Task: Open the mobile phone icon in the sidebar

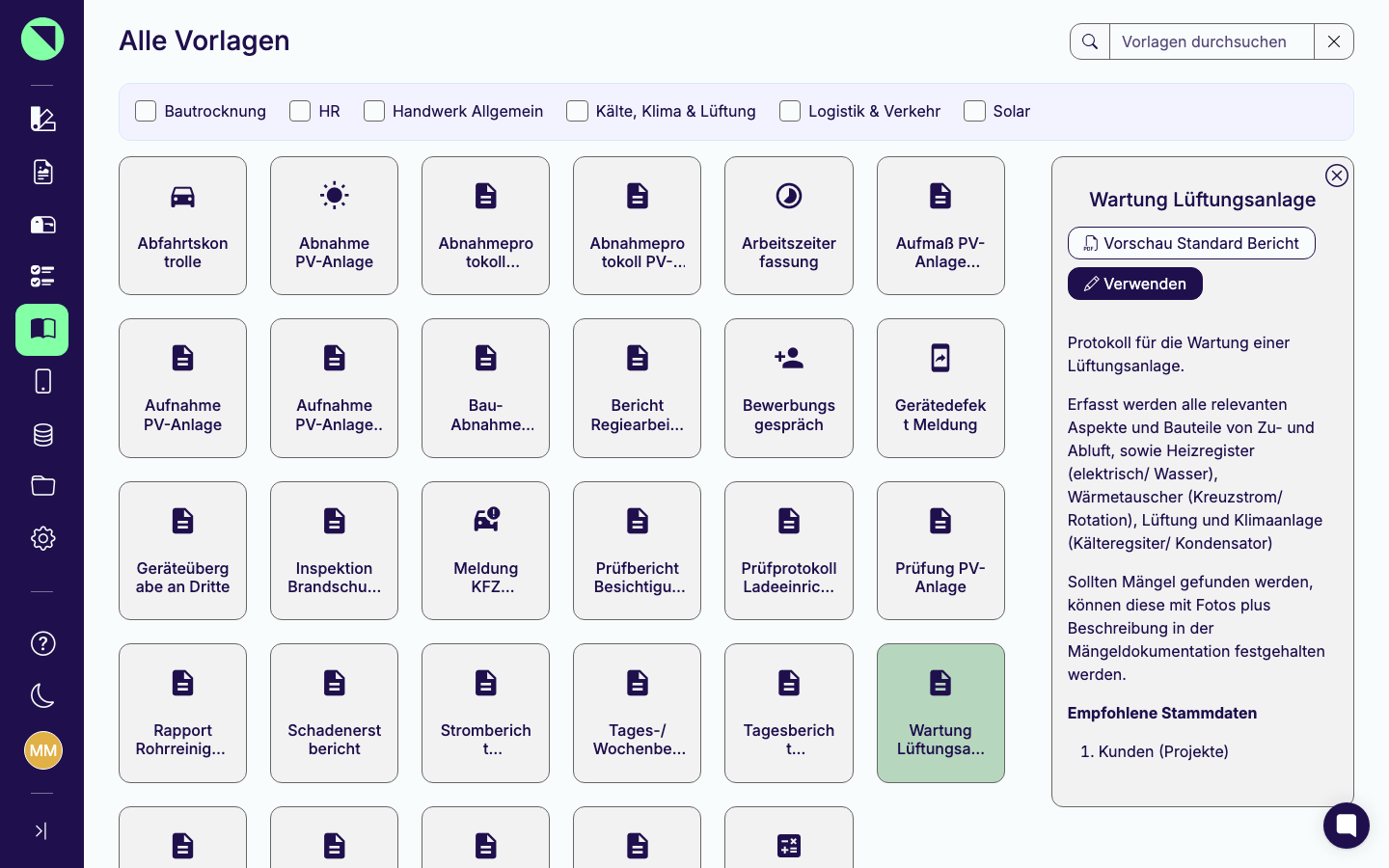Action: [42, 382]
